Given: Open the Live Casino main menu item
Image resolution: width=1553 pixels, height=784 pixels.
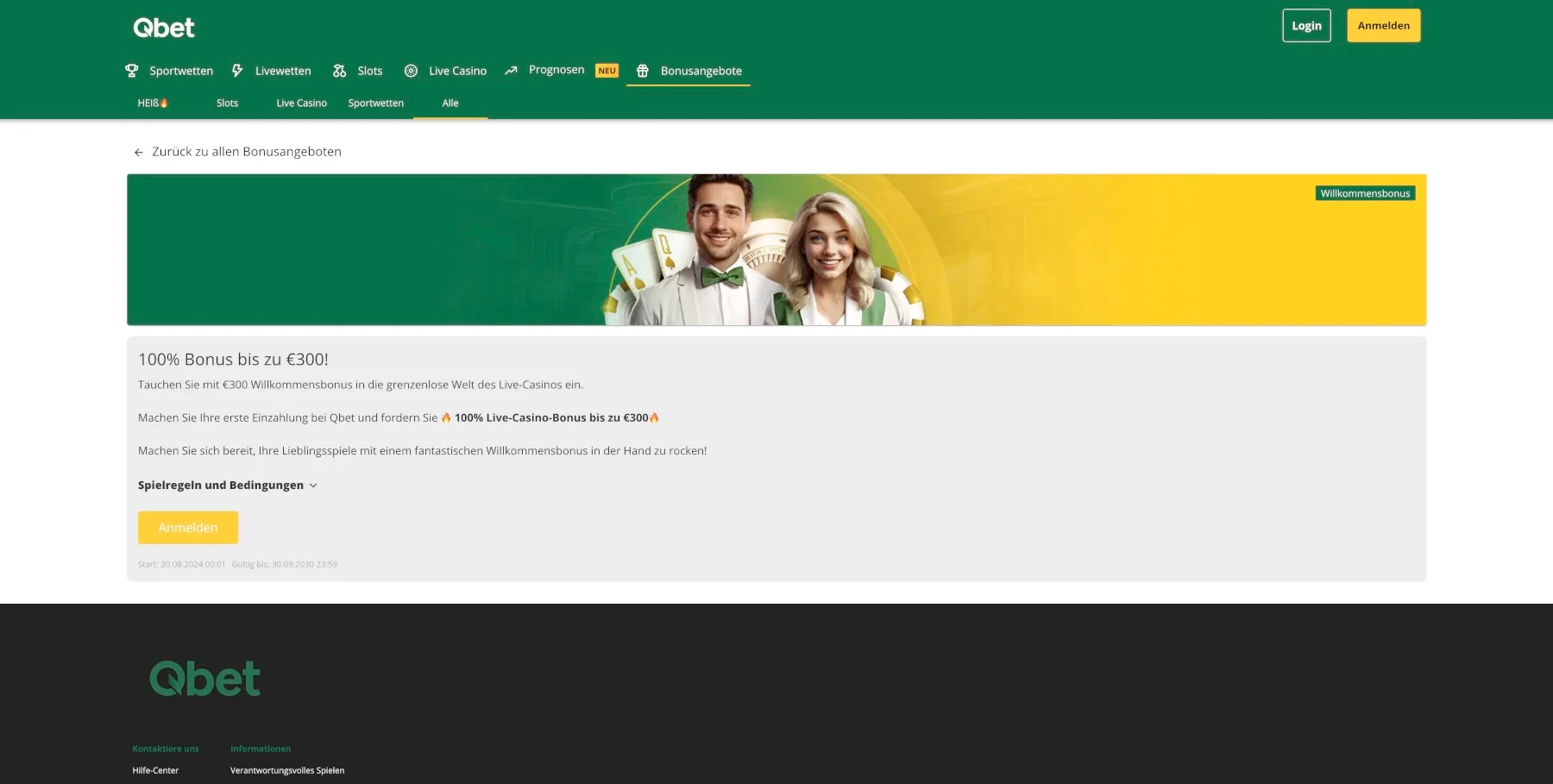Looking at the screenshot, I should coord(458,71).
